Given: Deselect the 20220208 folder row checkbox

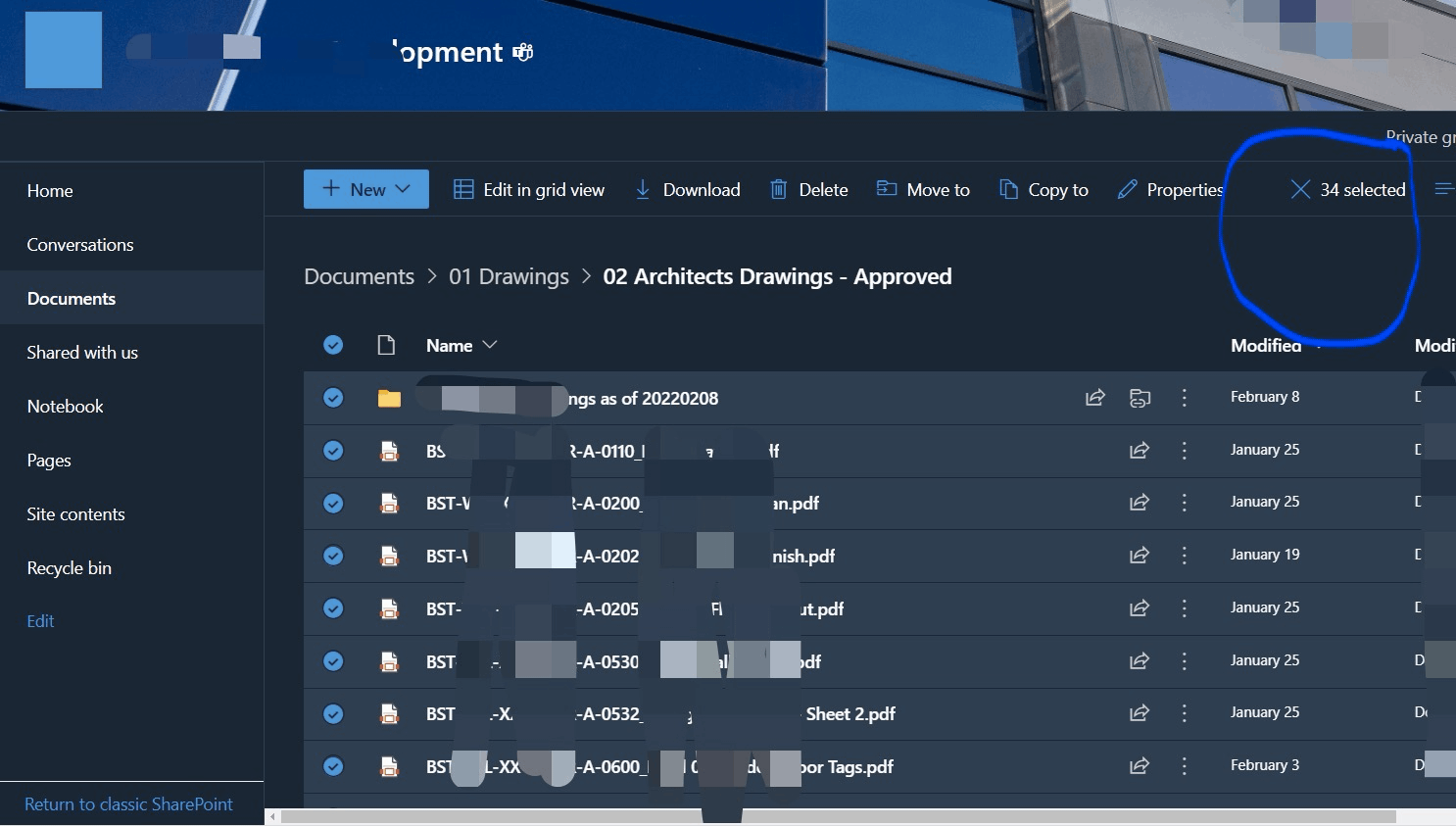Looking at the screenshot, I should pos(333,398).
